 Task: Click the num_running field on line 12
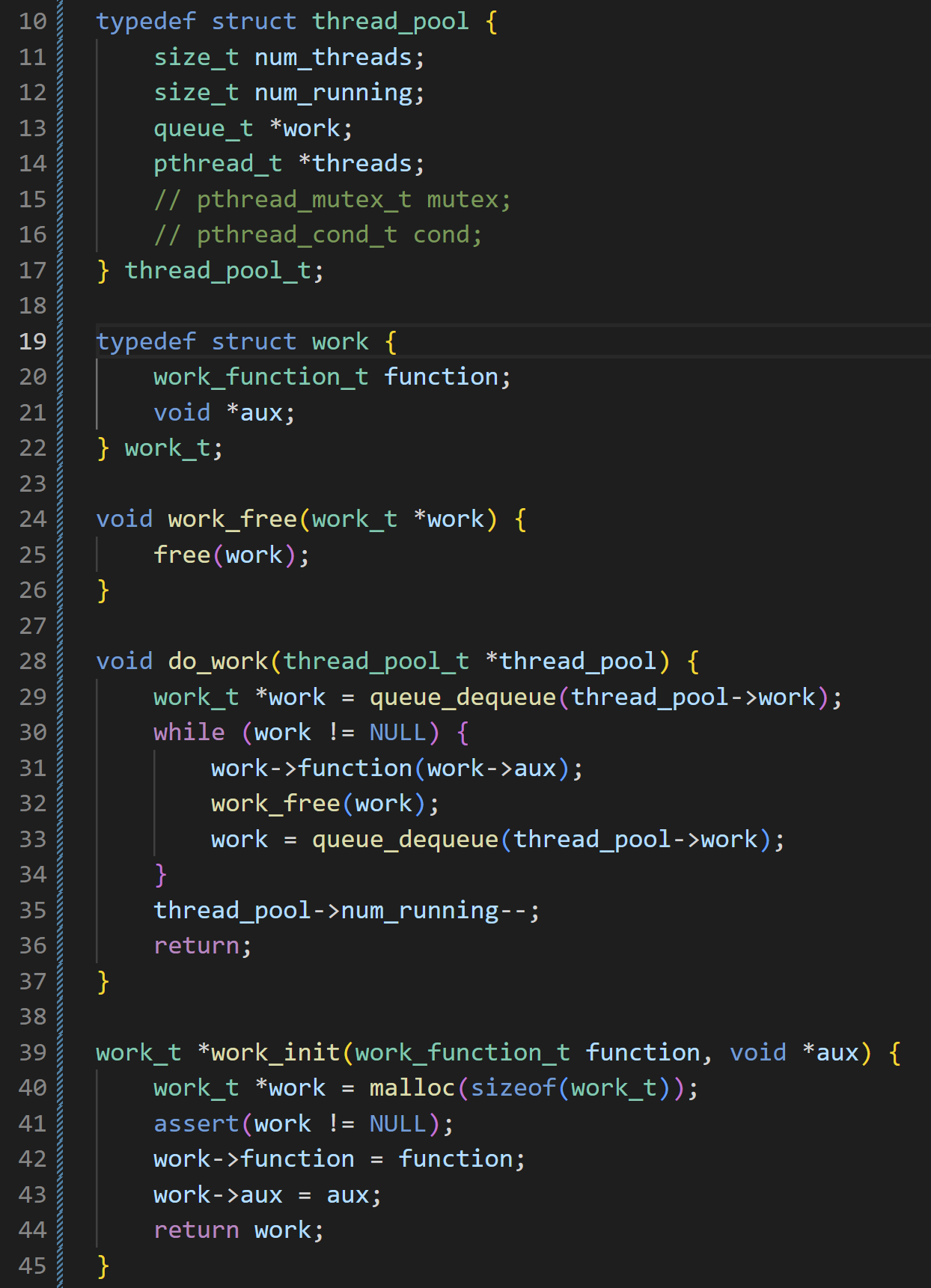[x=333, y=93]
